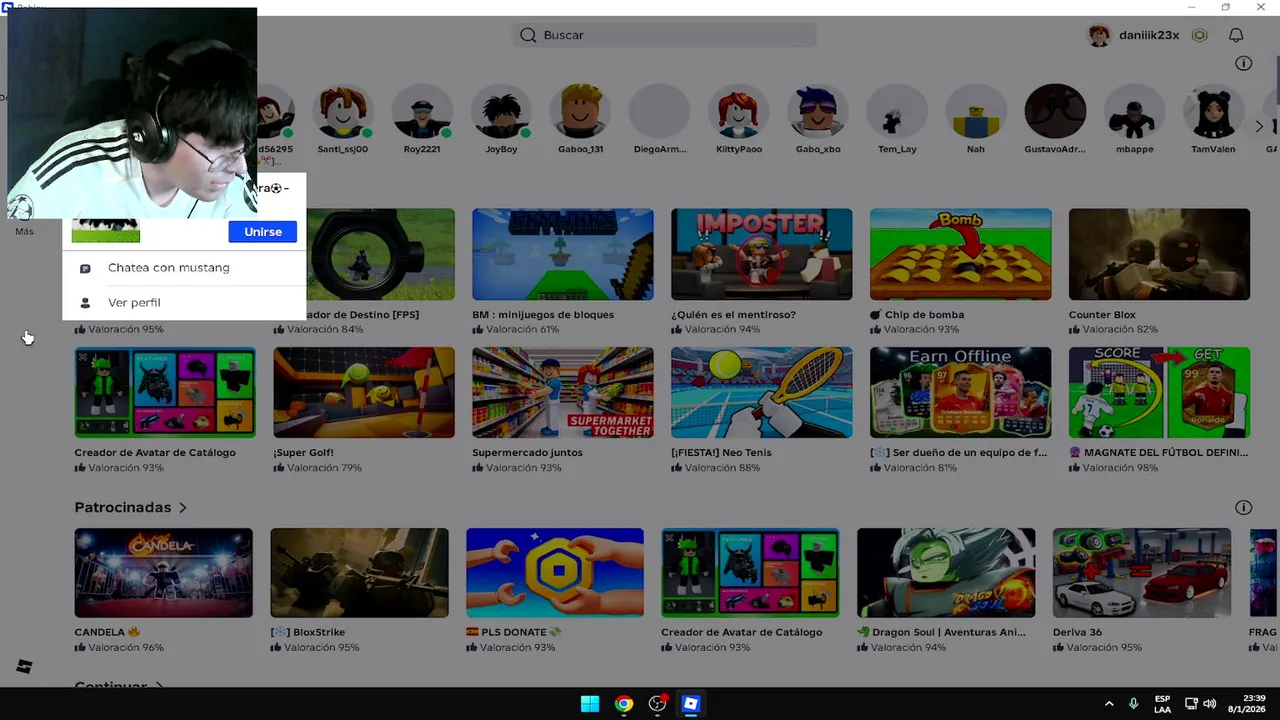Open taskbar volume speaker icon
Image resolution: width=1280 pixels, height=720 pixels.
coord(1210,704)
